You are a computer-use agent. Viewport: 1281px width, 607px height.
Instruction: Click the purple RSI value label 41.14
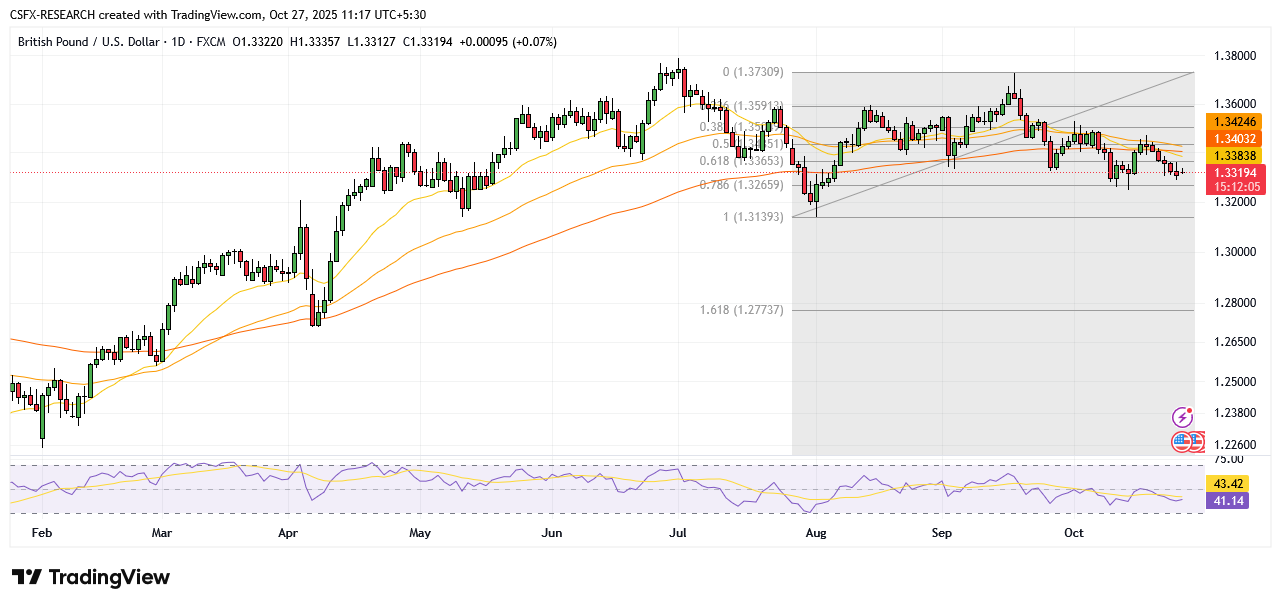point(1228,501)
